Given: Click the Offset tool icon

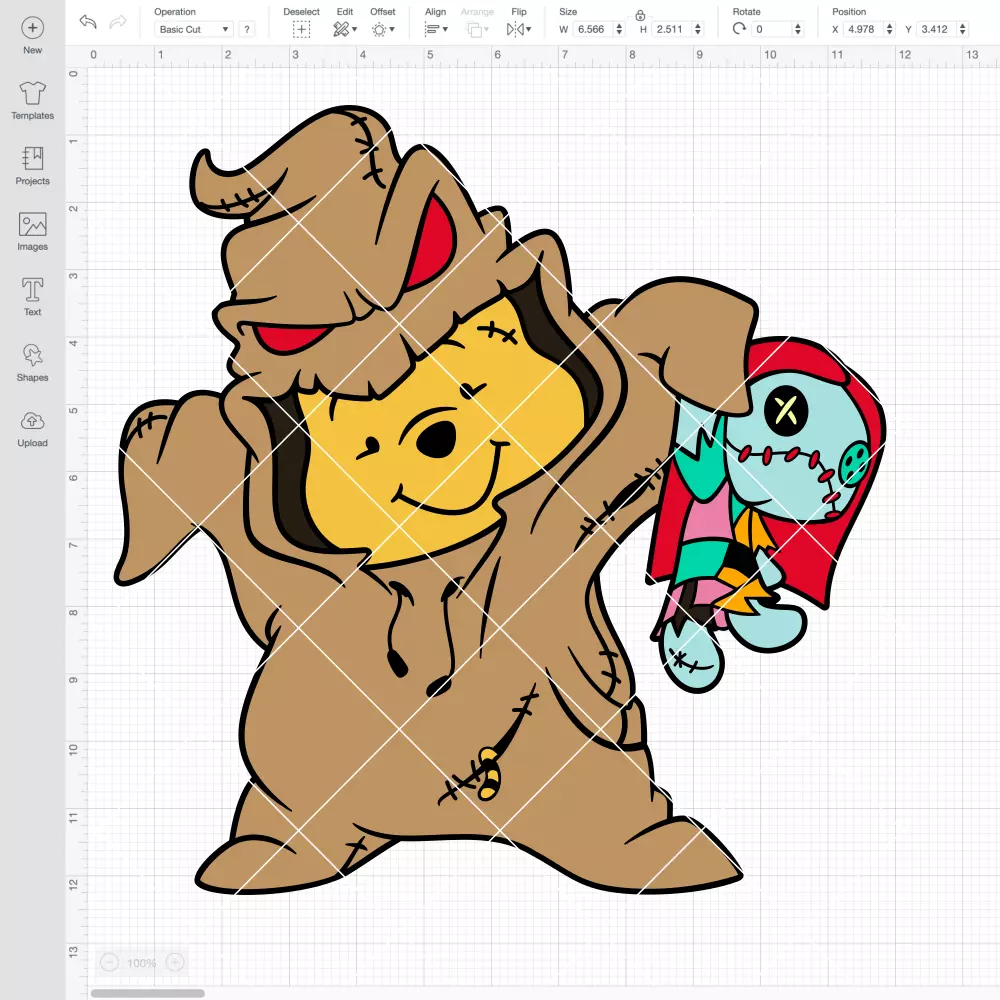Looking at the screenshot, I should coord(379,29).
